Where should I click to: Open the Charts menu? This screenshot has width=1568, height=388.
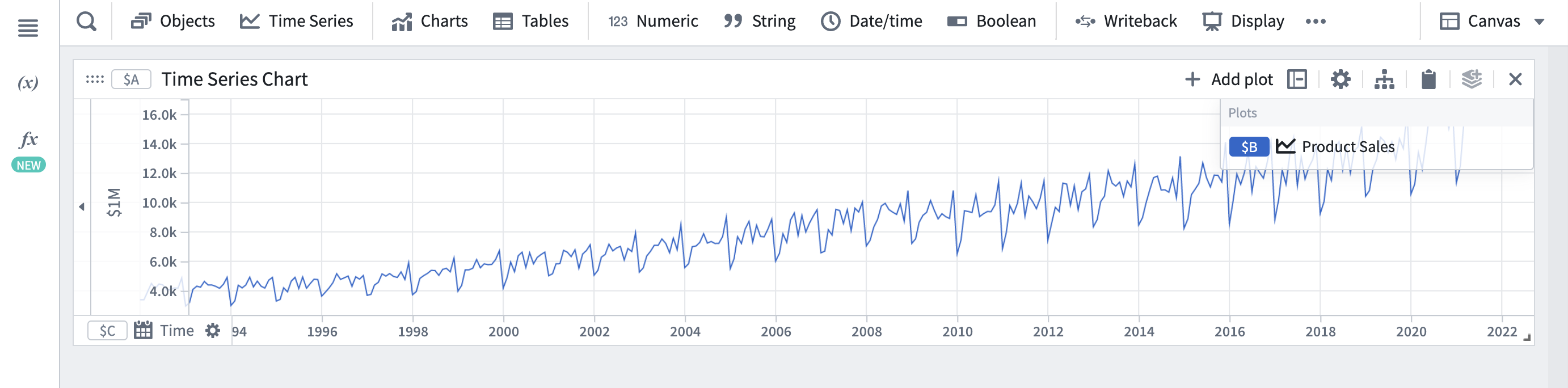[430, 22]
